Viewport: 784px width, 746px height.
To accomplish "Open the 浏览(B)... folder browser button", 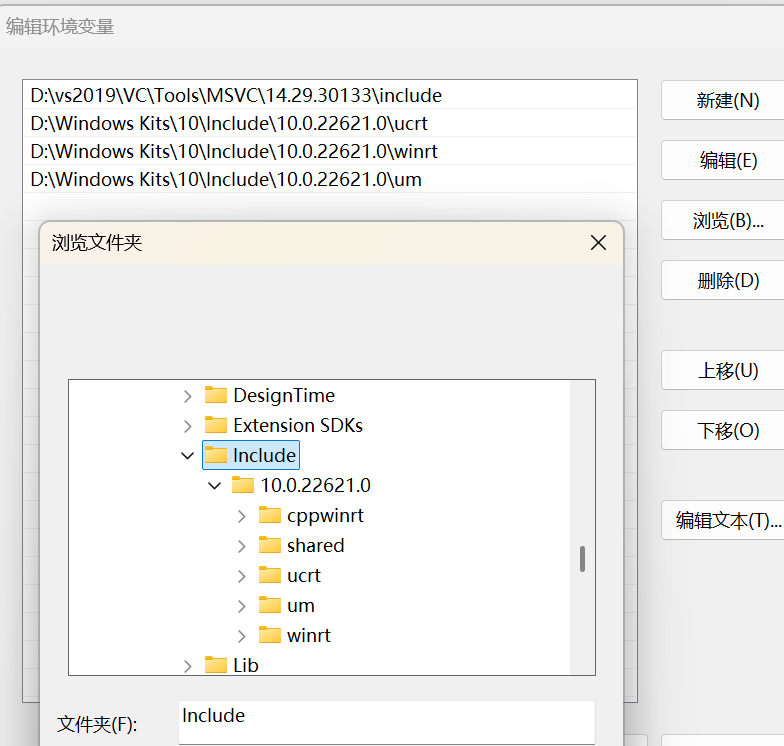I will pos(725,220).
